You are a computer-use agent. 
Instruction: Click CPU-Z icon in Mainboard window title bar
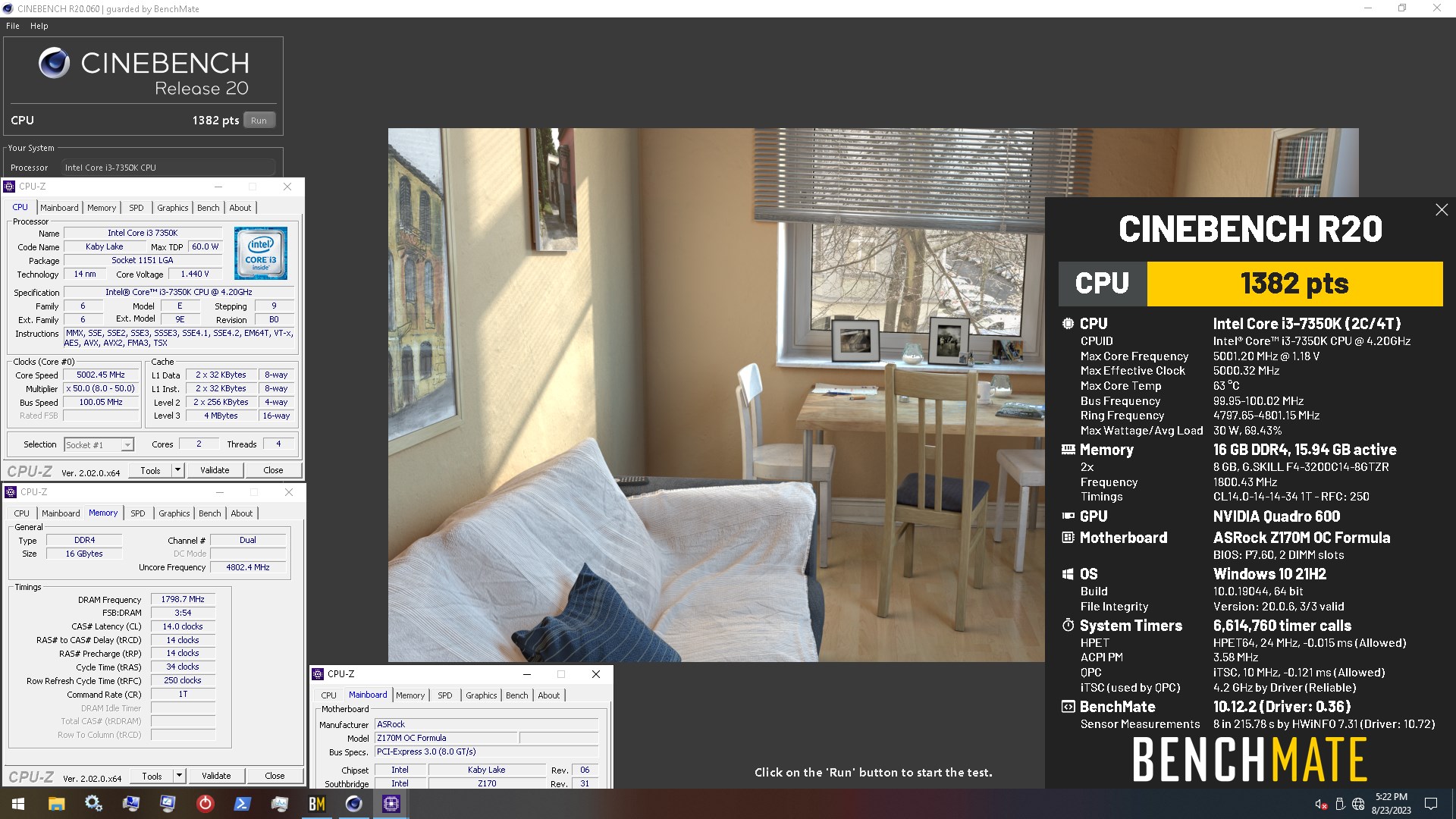pos(318,674)
